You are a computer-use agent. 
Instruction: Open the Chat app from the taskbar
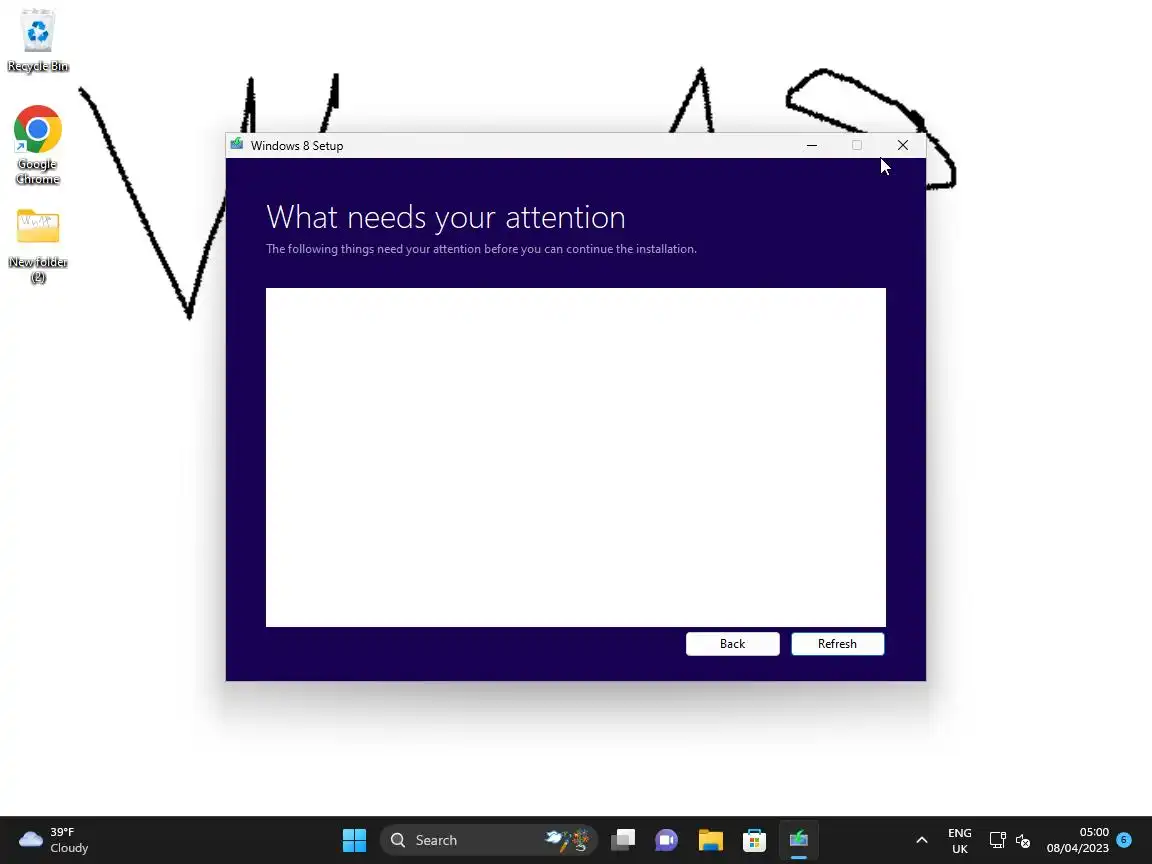[666, 840]
